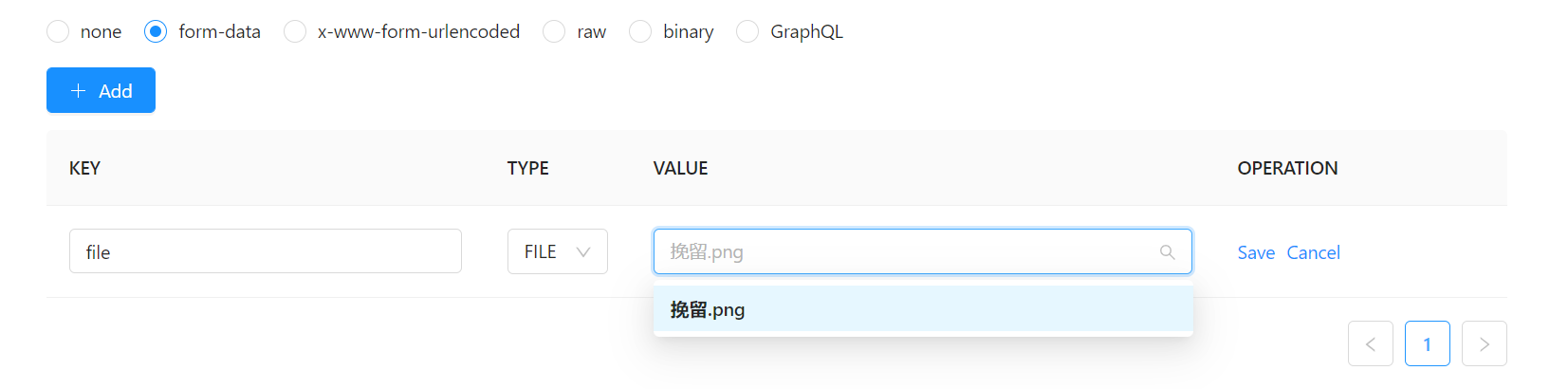1568x389 pixels.
Task: Select the form-data radio option
Action: [156, 32]
